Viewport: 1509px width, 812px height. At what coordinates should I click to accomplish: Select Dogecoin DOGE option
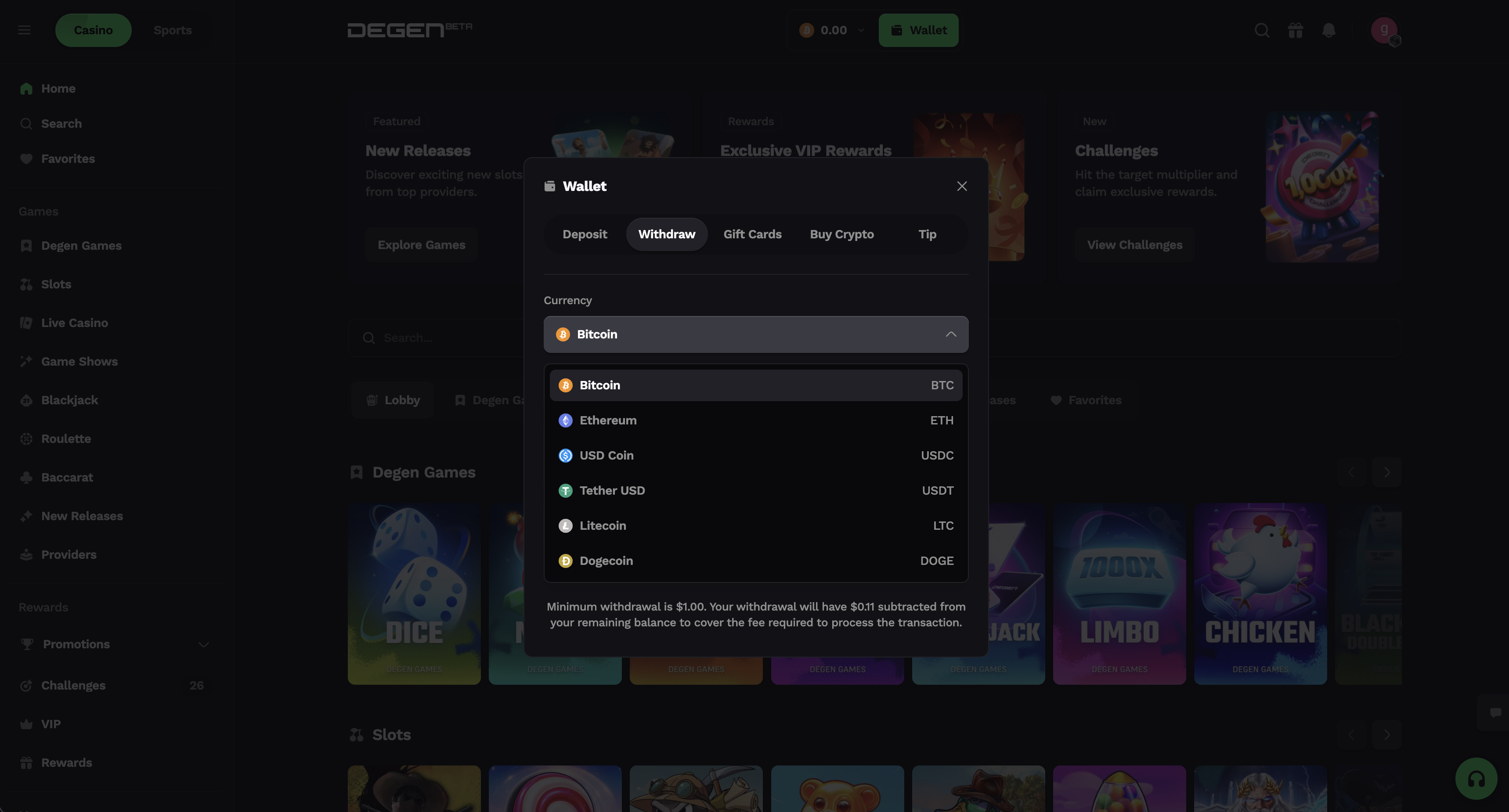tap(756, 561)
